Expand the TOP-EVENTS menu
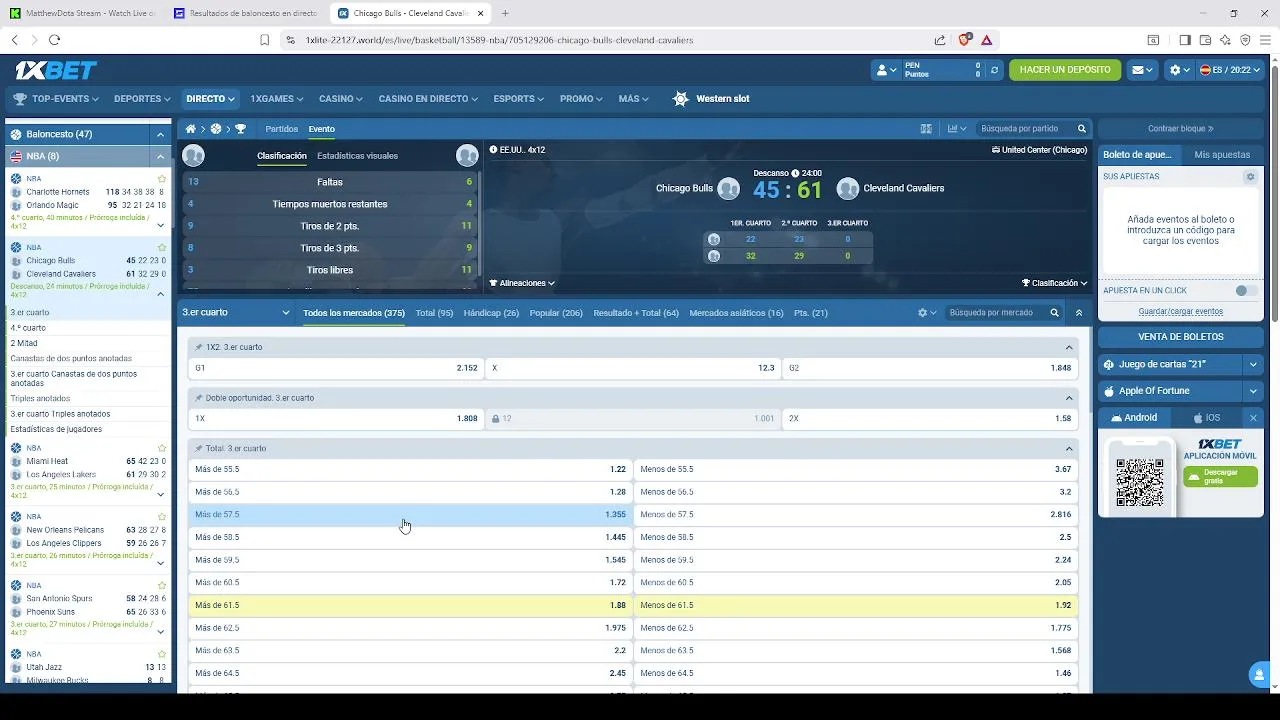 pyautogui.click(x=56, y=99)
